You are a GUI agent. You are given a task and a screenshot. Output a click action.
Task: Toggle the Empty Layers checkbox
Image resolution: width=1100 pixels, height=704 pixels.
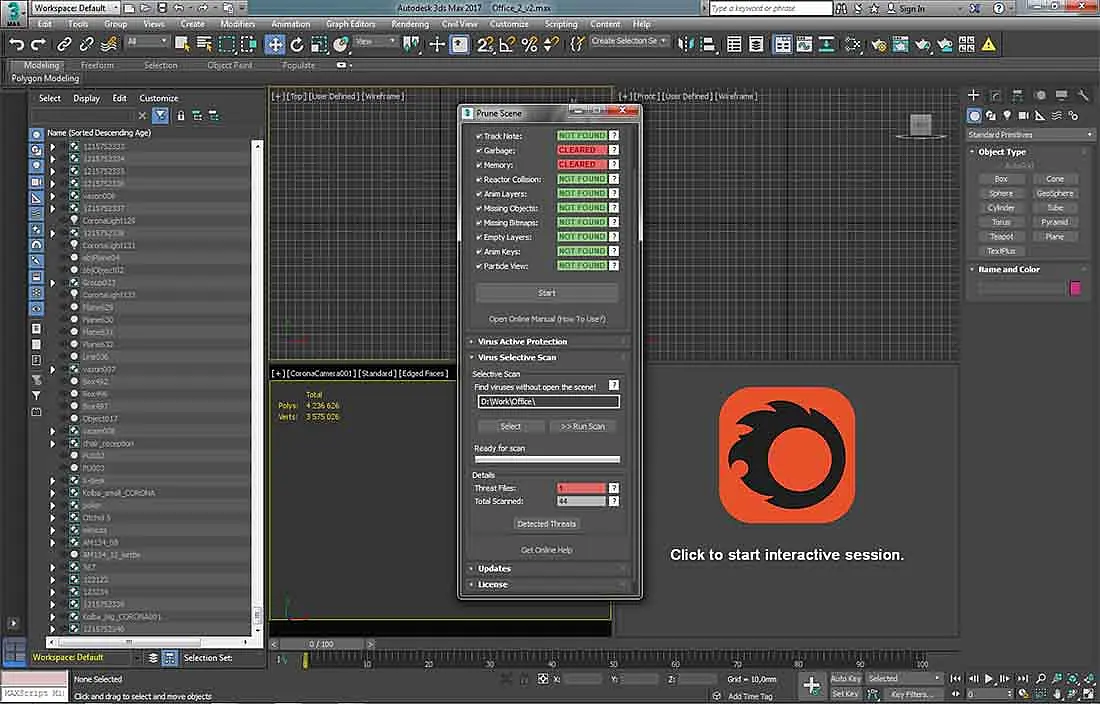click(479, 237)
